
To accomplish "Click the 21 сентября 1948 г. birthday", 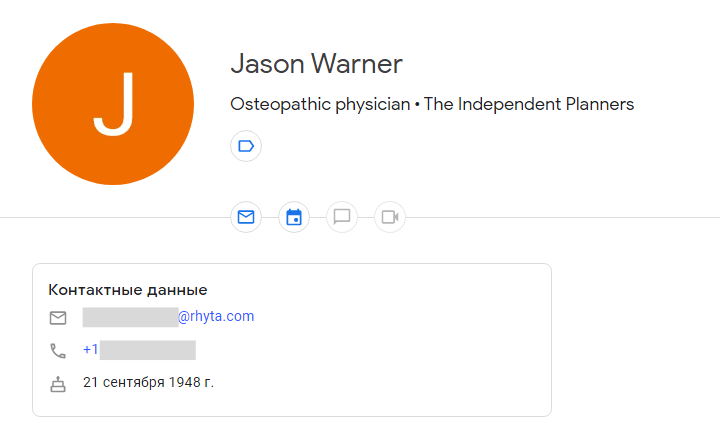I will tap(148, 382).
